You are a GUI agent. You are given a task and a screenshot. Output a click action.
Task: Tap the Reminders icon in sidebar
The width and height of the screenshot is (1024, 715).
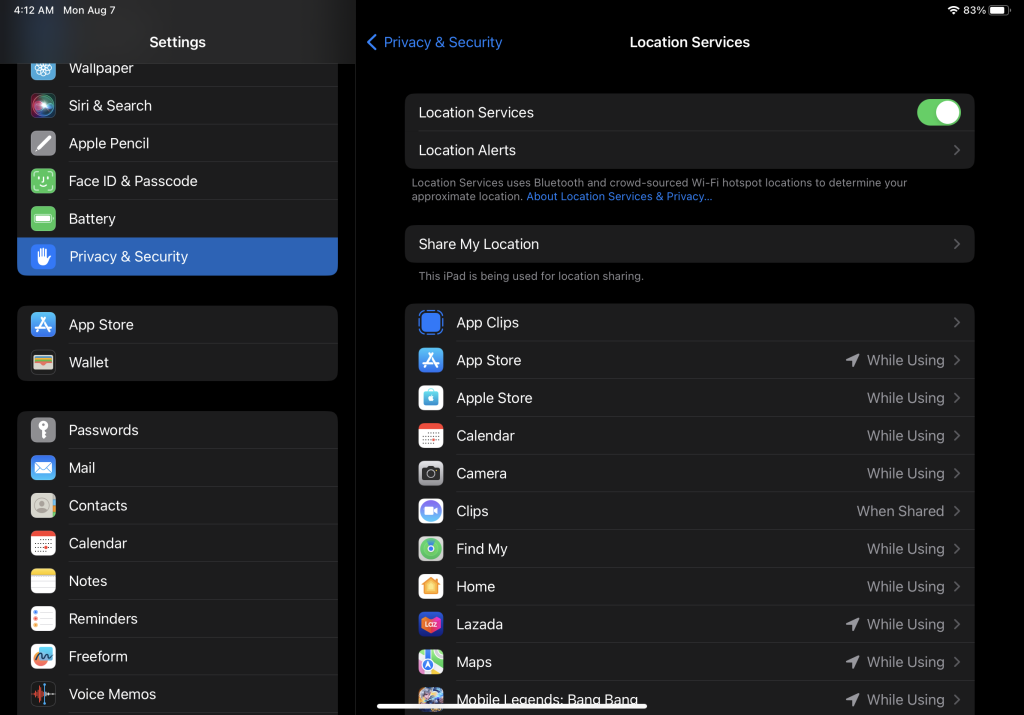[x=43, y=619]
